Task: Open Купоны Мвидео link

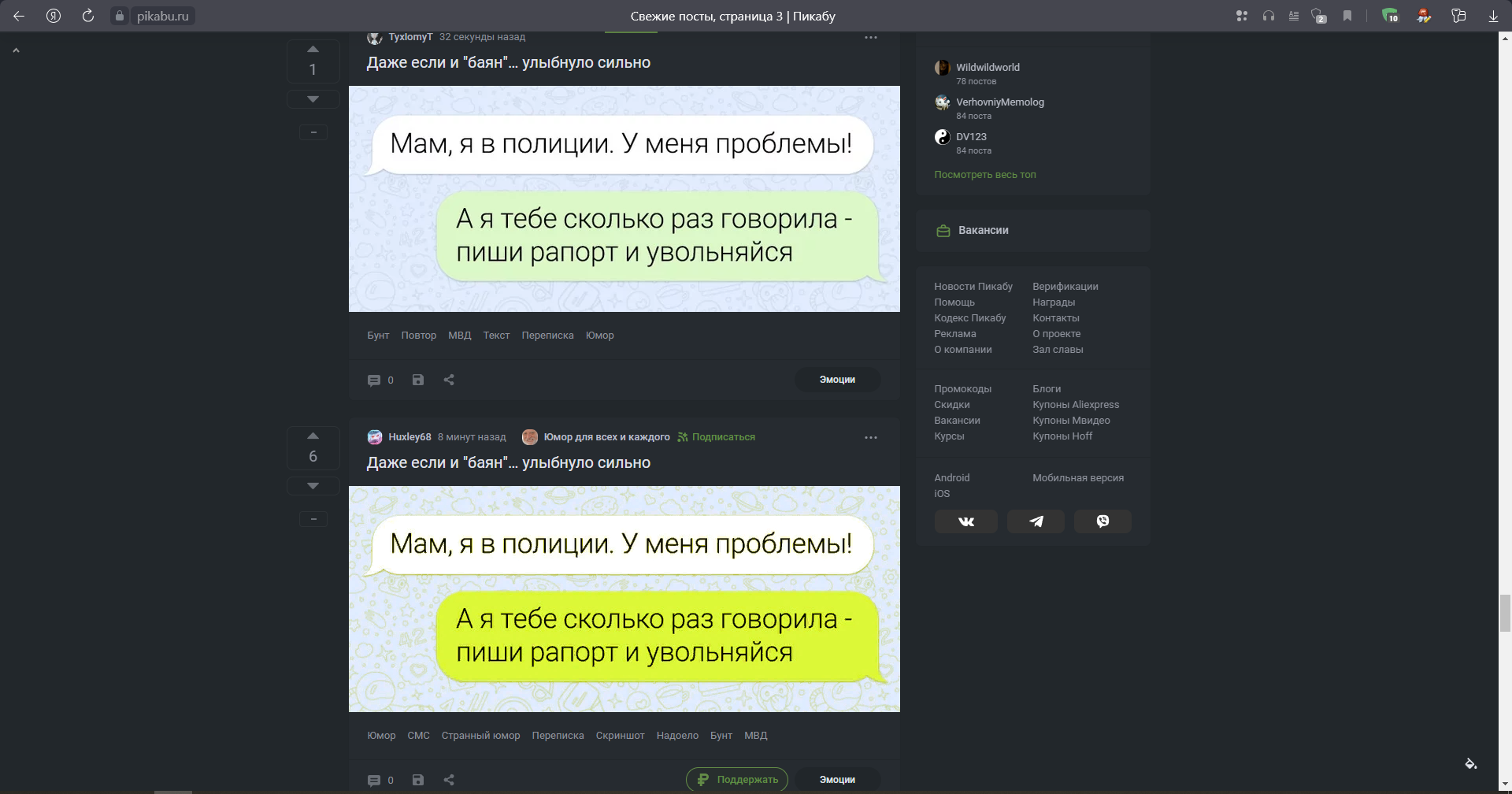Action: click(x=1071, y=421)
